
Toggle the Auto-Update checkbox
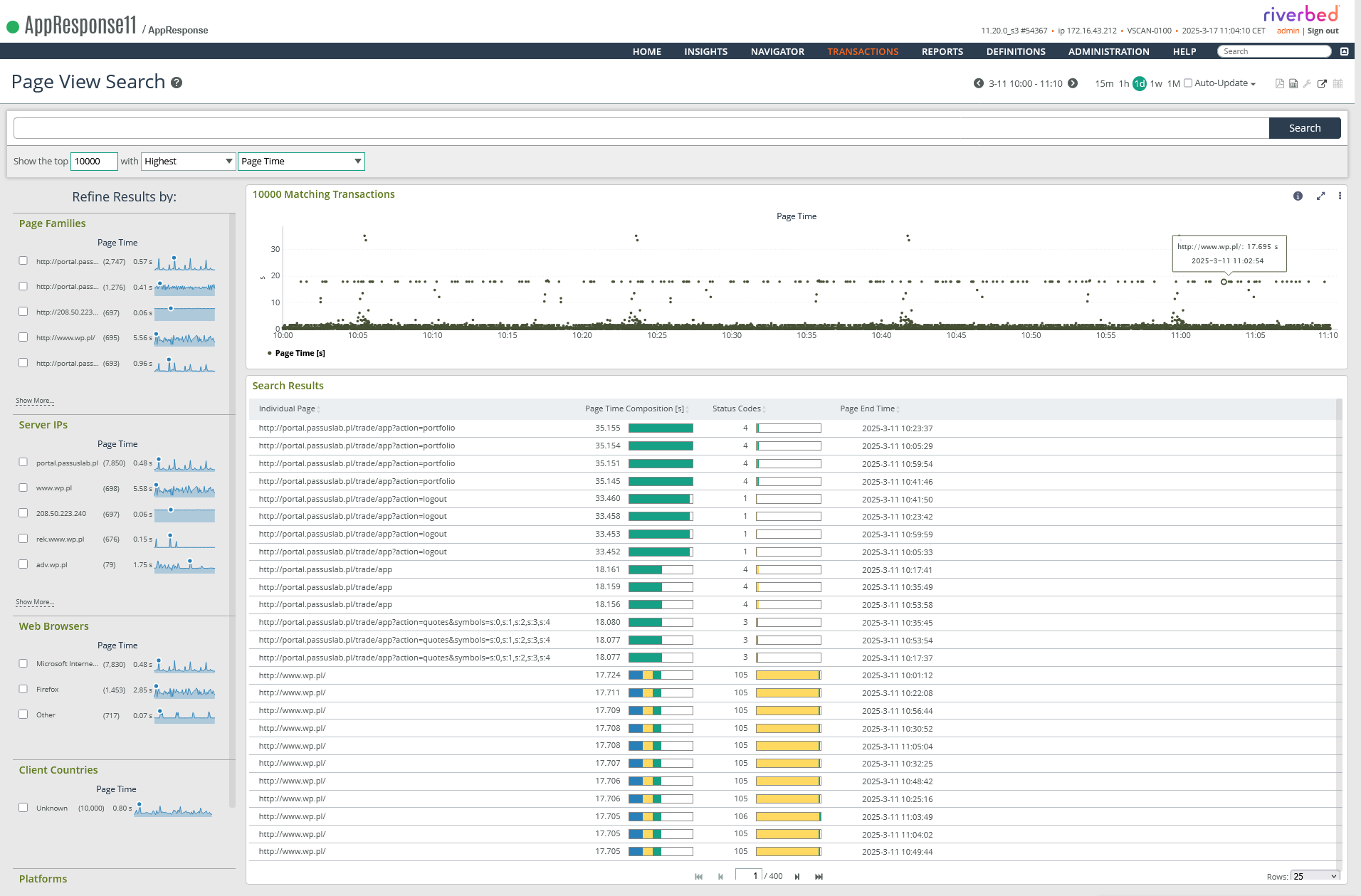1187,83
